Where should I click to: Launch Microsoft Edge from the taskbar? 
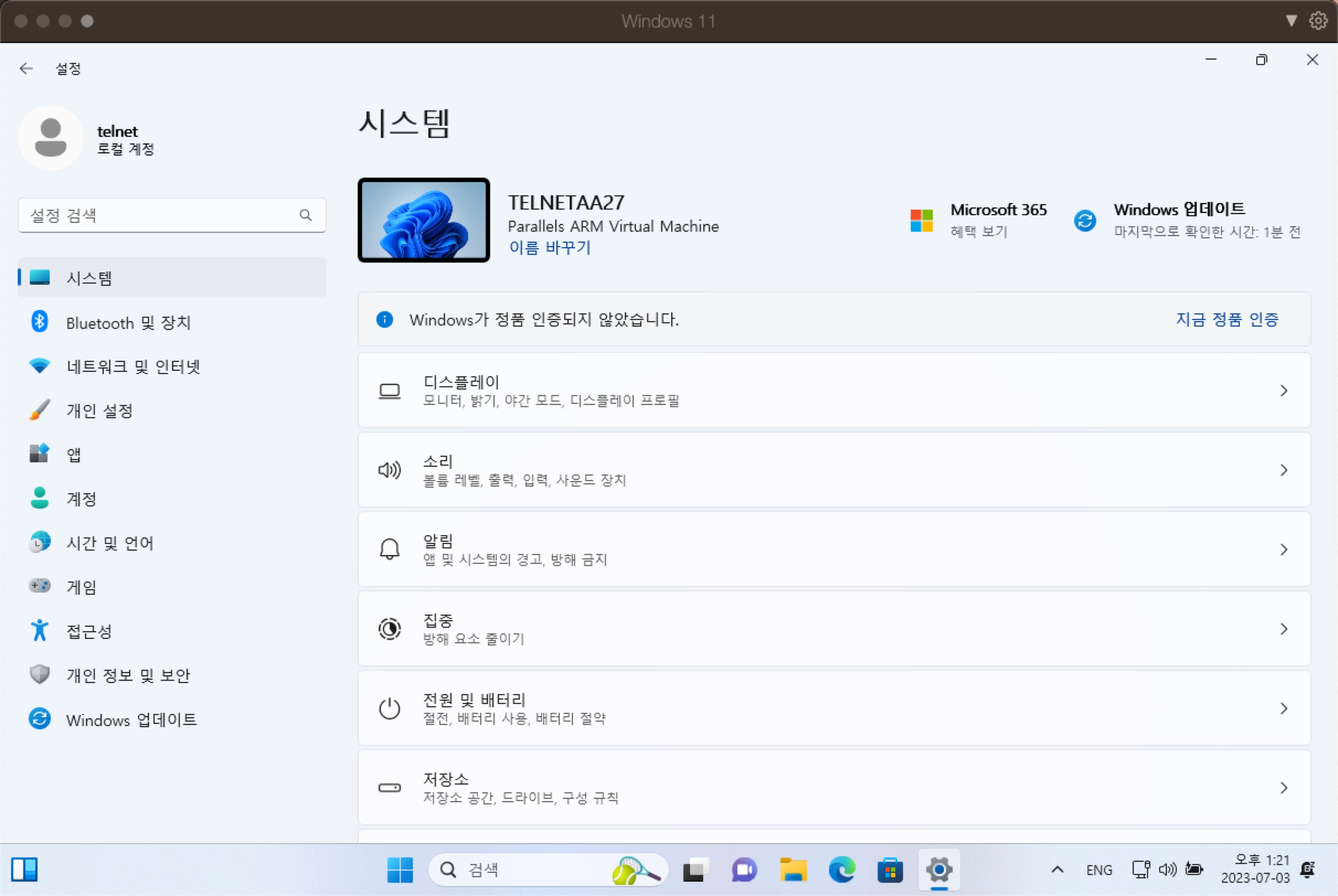click(841, 869)
